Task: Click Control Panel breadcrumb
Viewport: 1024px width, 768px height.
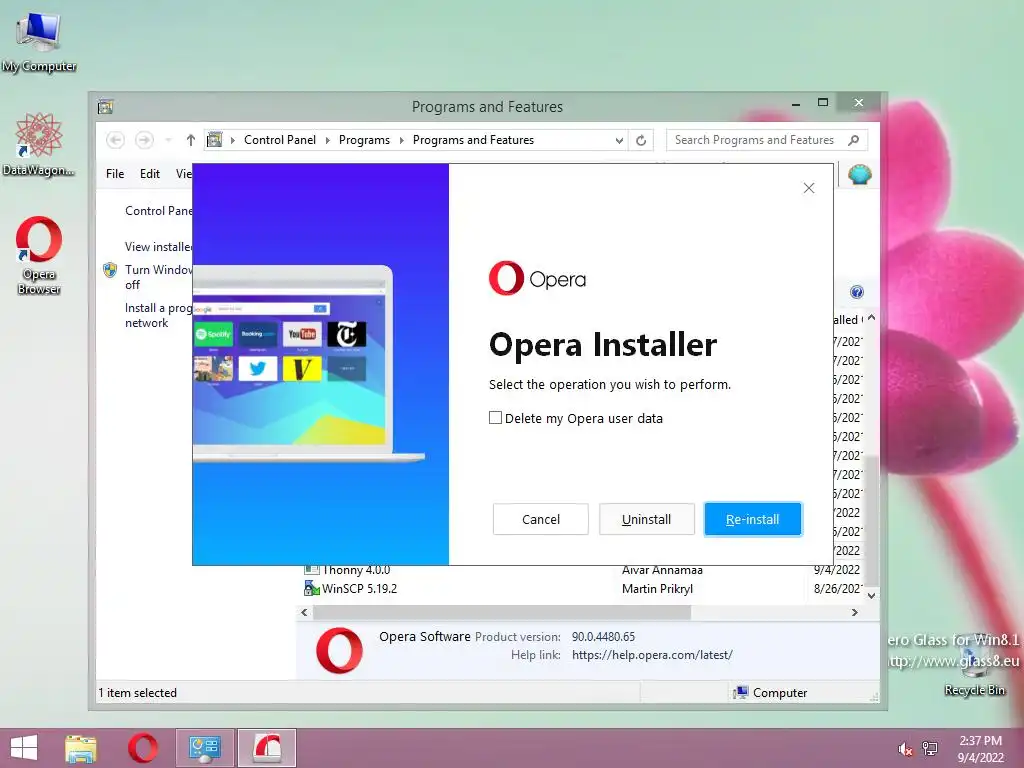Action: pyautogui.click(x=280, y=140)
